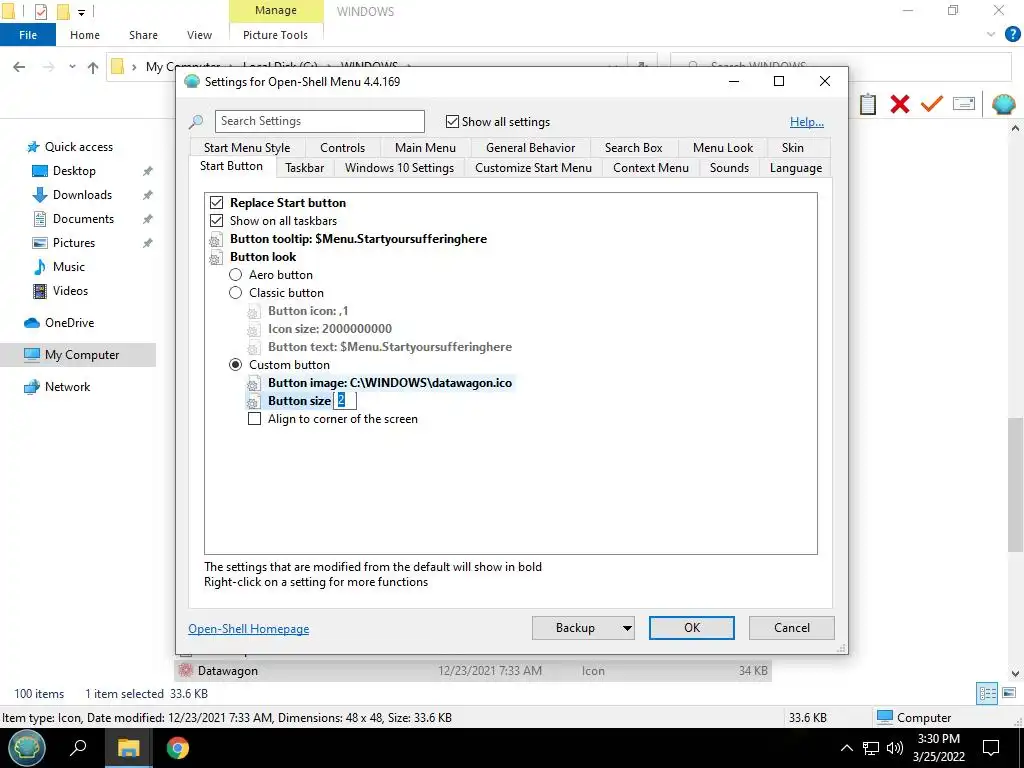
Task: Open the Picture Tools ribbon tab
Action: tap(275, 35)
